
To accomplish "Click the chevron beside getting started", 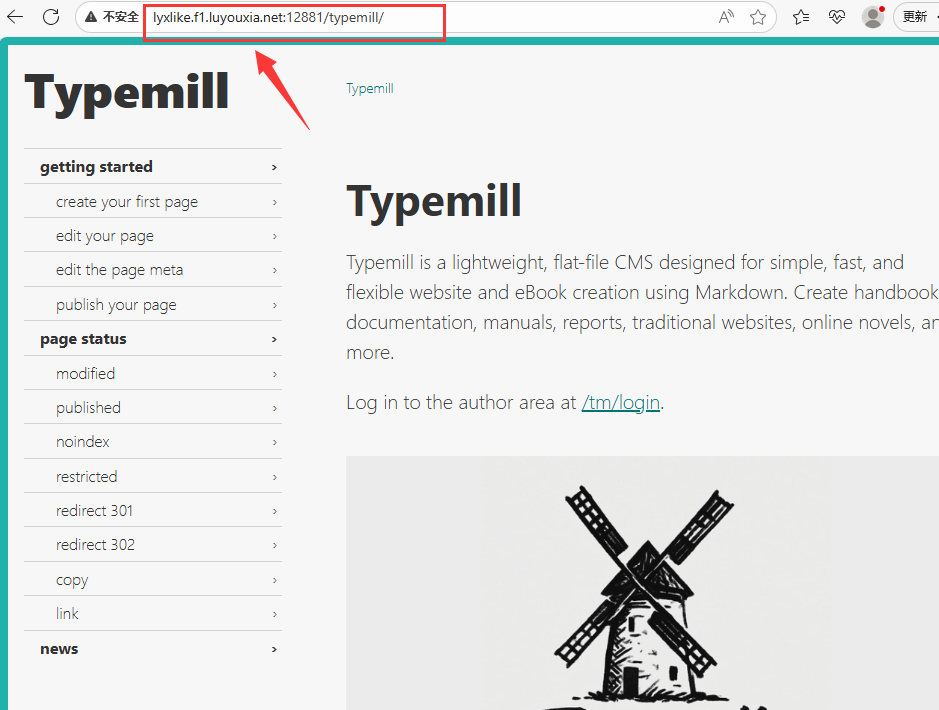I will pos(274,167).
